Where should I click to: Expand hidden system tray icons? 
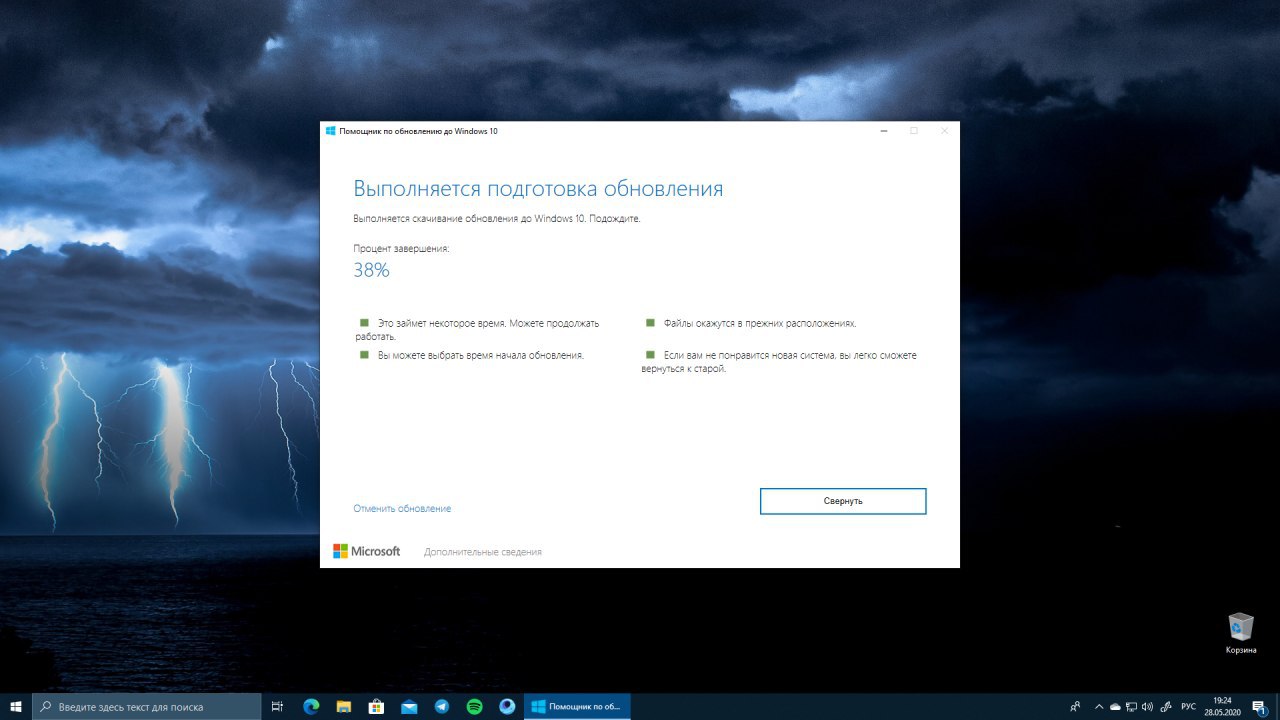tap(1099, 706)
